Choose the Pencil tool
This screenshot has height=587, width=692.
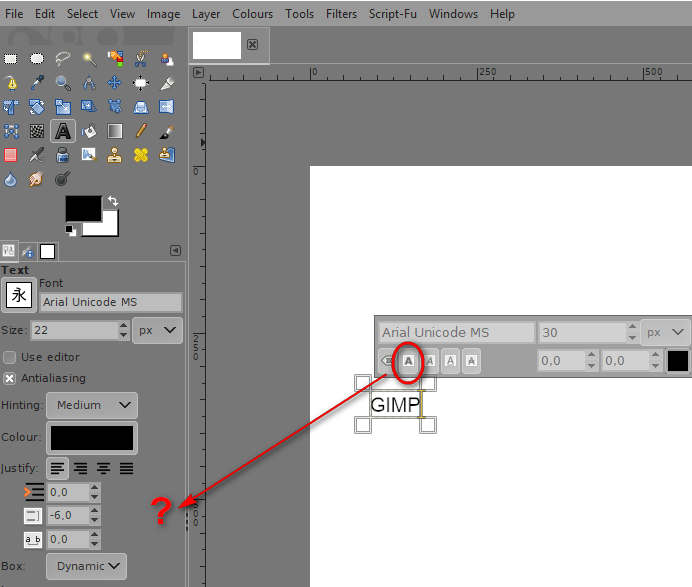(x=140, y=131)
